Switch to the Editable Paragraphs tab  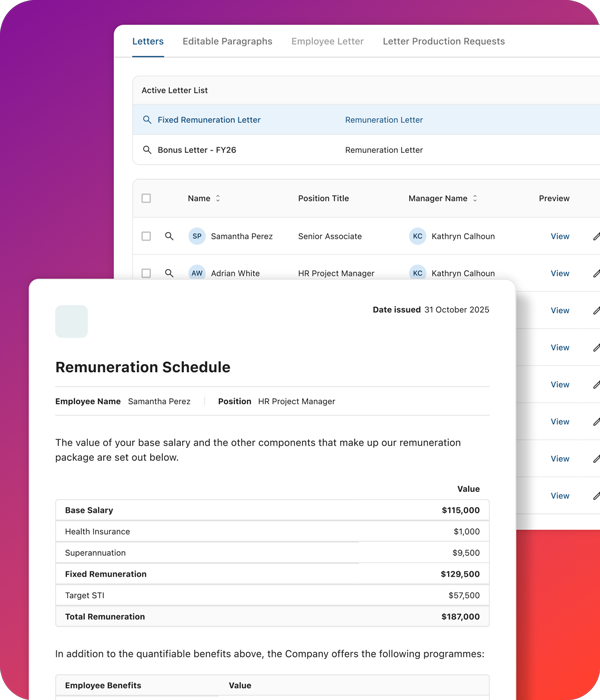[x=227, y=42]
